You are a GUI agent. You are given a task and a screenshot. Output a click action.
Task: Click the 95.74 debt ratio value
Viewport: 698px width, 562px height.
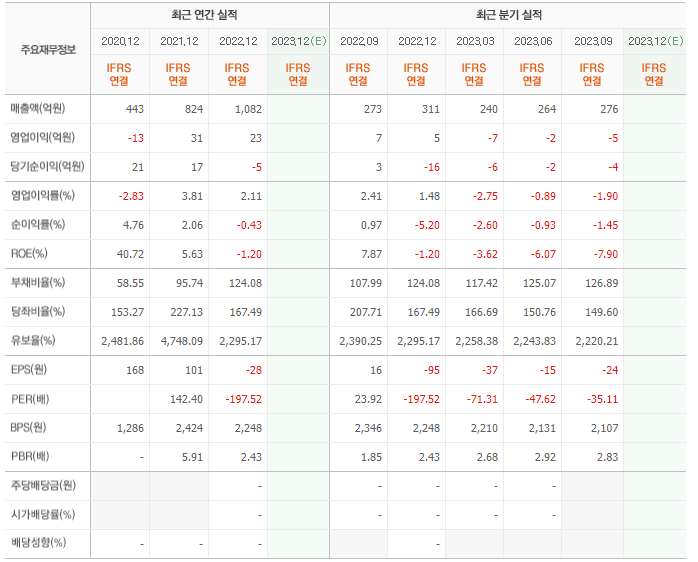coord(190,283)
